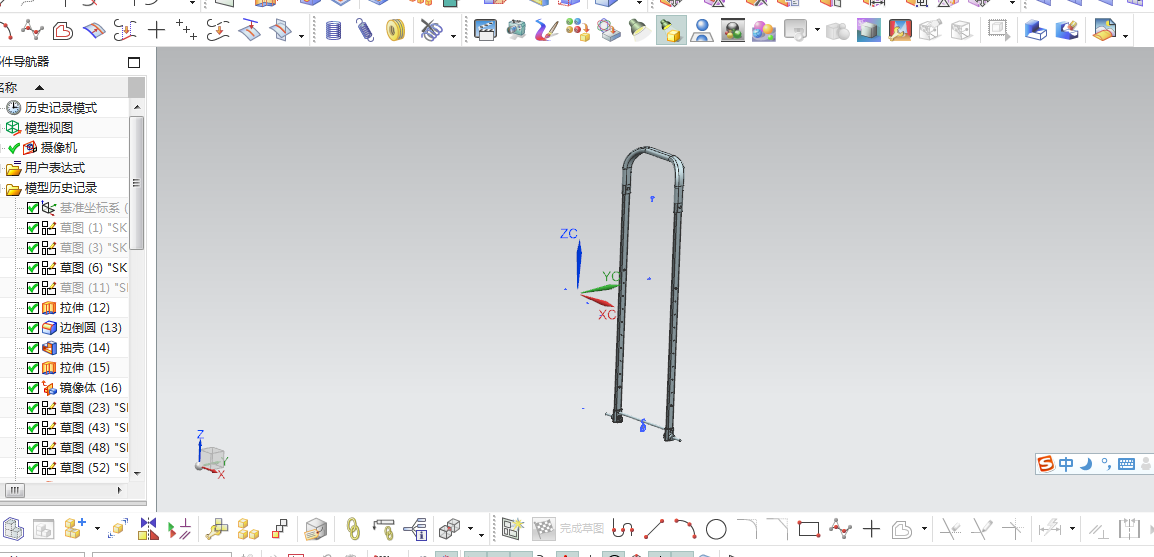Click the blue stepped solid block icon

(x=1036, y=30)
